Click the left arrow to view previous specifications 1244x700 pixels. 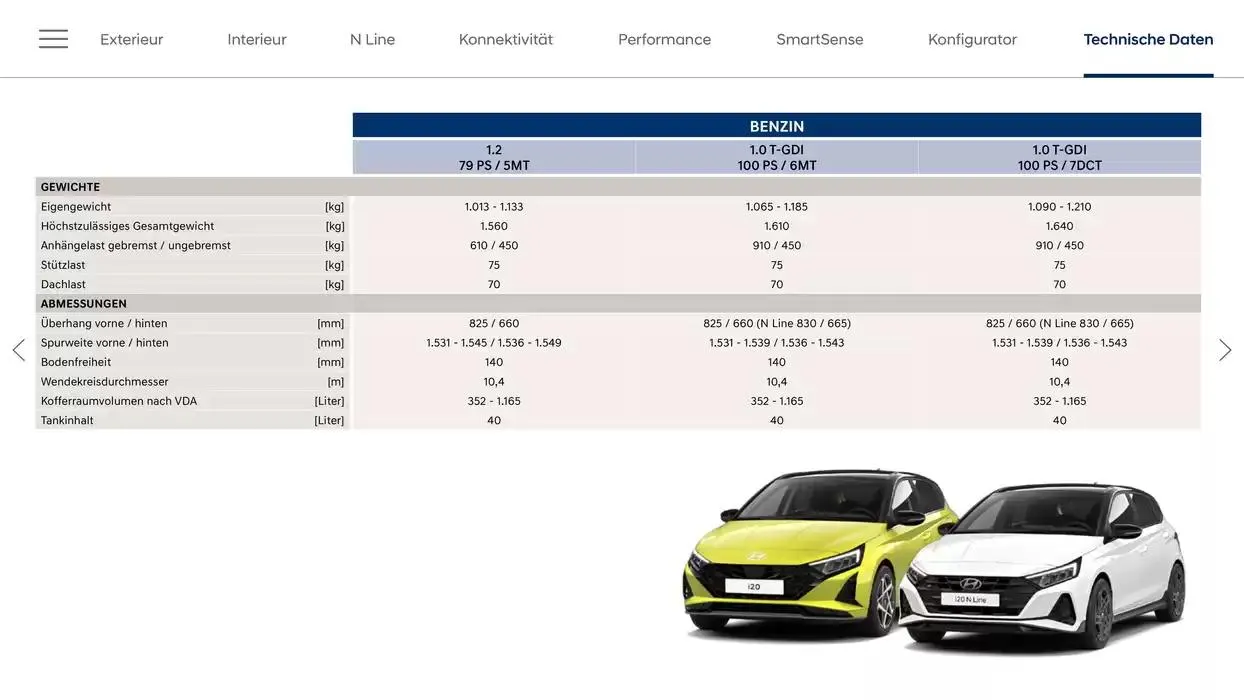tap(17, 349)
